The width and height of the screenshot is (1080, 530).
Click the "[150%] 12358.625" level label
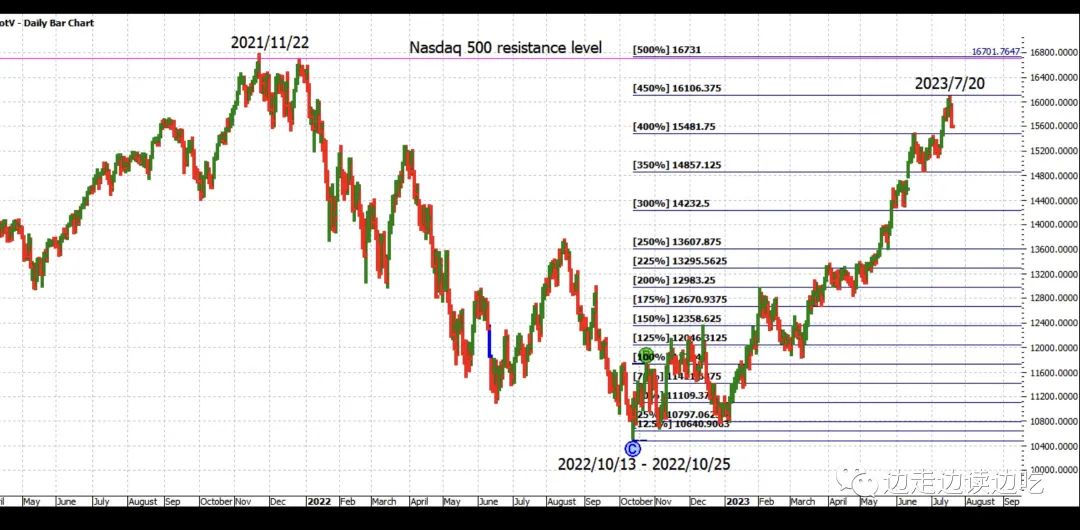coord(677,319)
